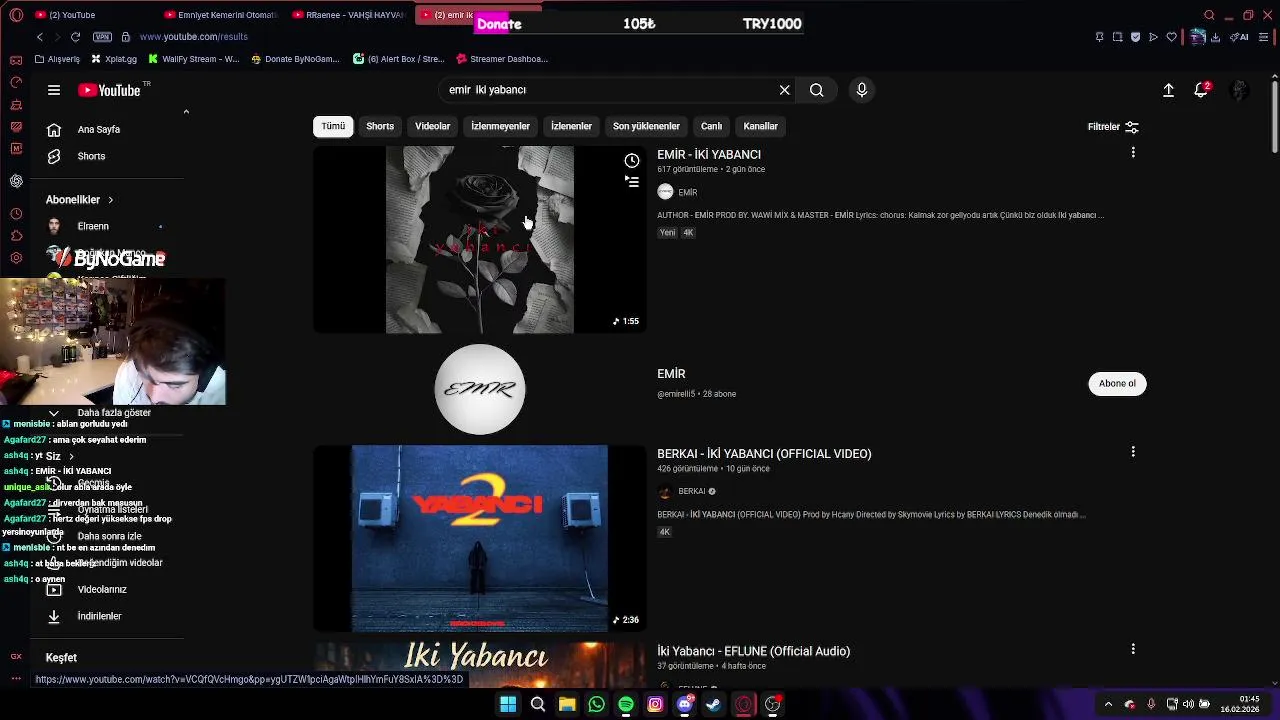Play the EMİR - İKİ YABANCI thumbnail
Screen dimensions: 1280x720
coord(480,240)
